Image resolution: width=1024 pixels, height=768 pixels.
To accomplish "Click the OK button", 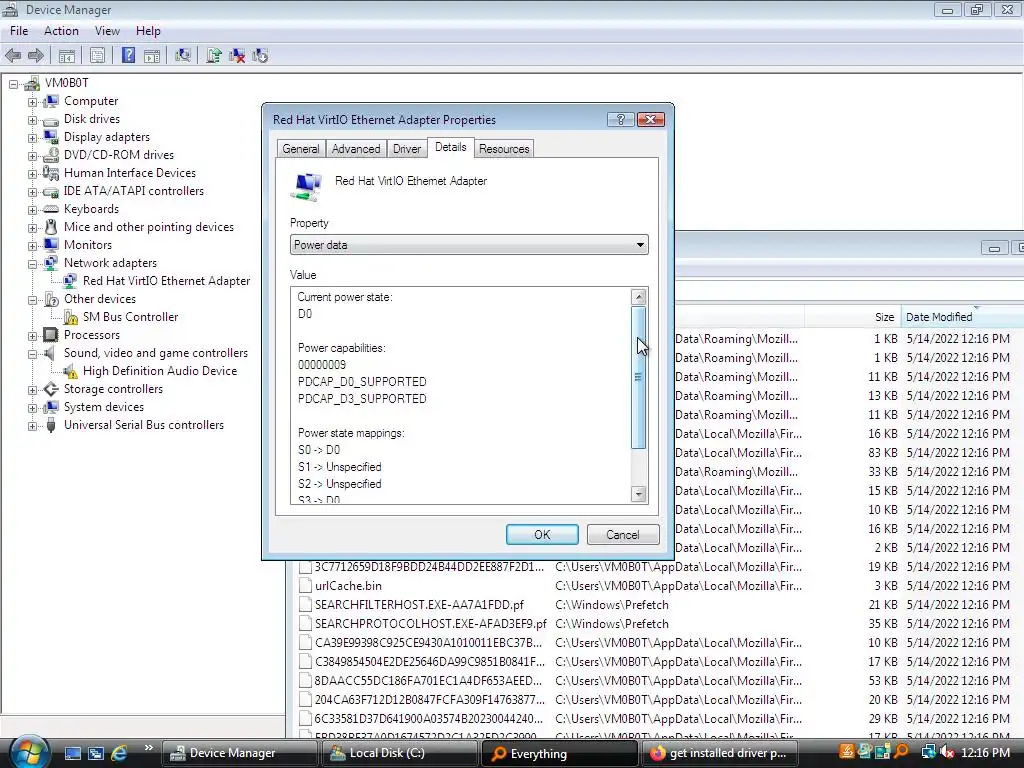I will pos(542,535).
